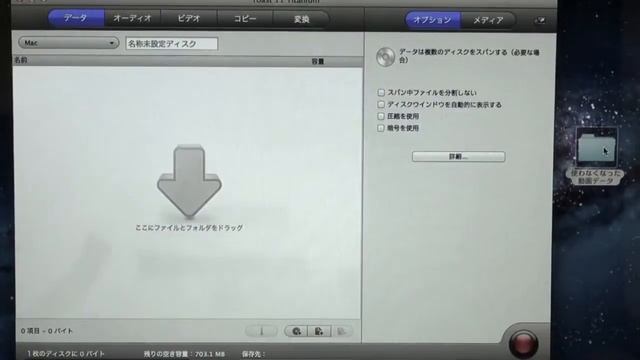Toggle ディスクウインドウを自動的に表示する checkbox

(x=381, y=104)
